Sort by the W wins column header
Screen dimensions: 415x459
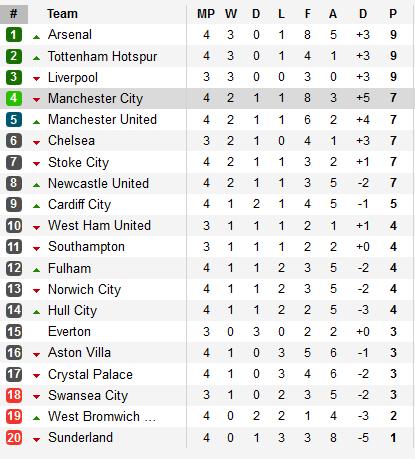[231, 14]
